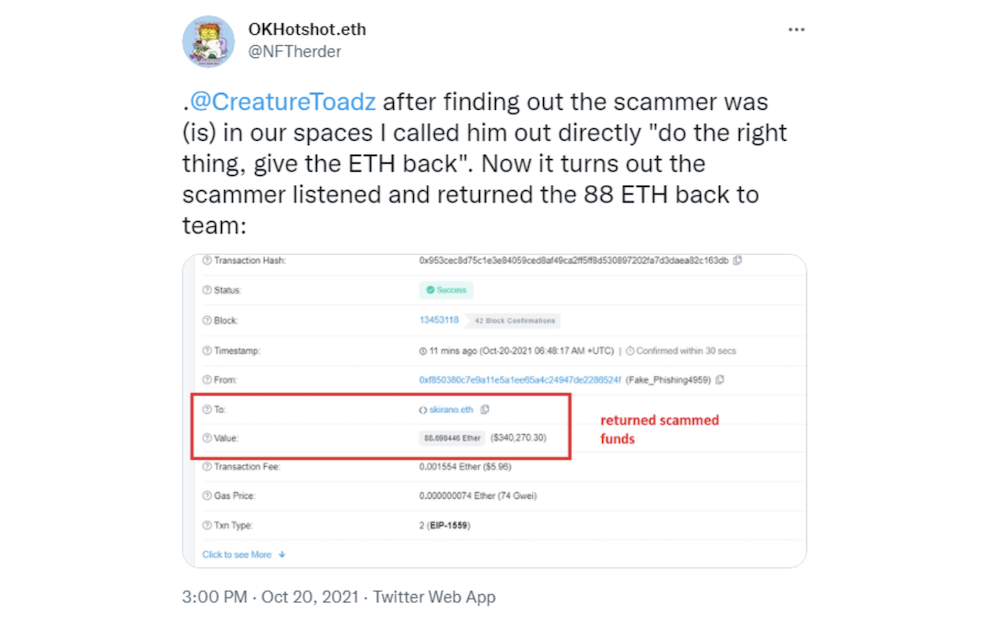Open the @CreatureToadz mention link
Image resolution: width=1000 pixels, height=629 pixels.
click(x=283, y=102)
